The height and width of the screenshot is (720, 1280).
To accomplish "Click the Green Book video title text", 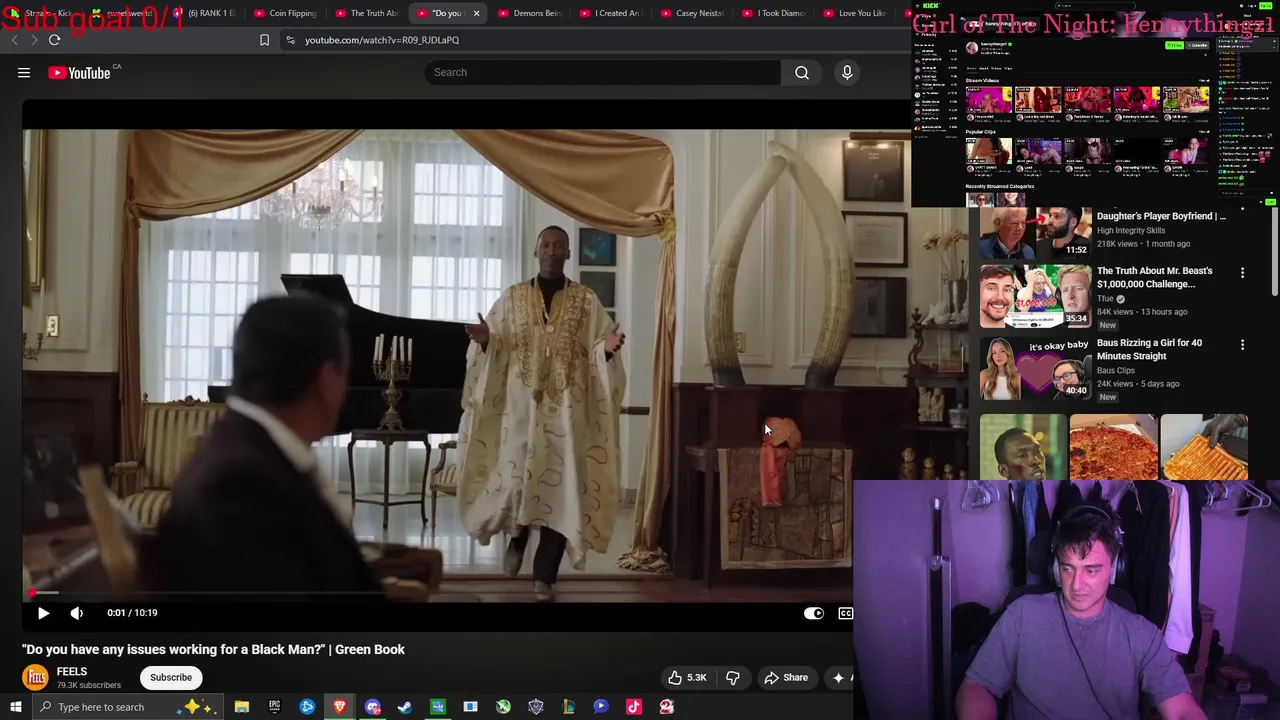I will pos(214,649).
